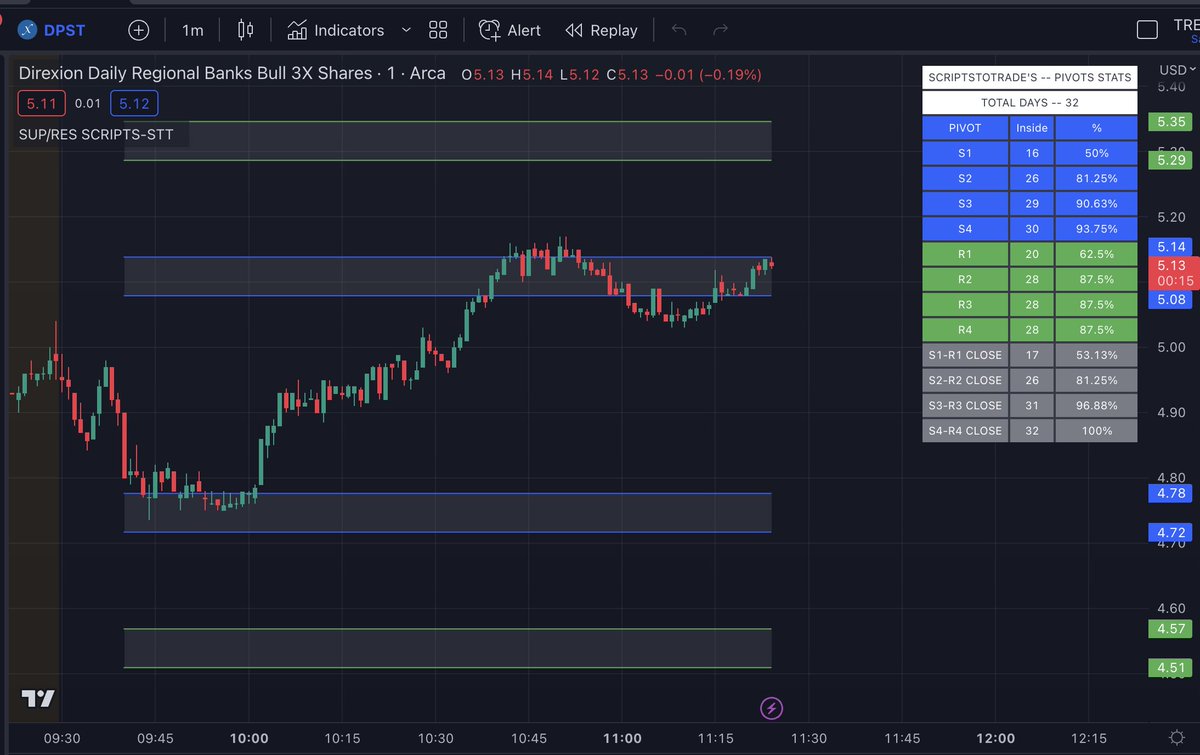Create a new Alert
Image resolution: width=1200 pixels, height=755 pixels.
[510, 30]
